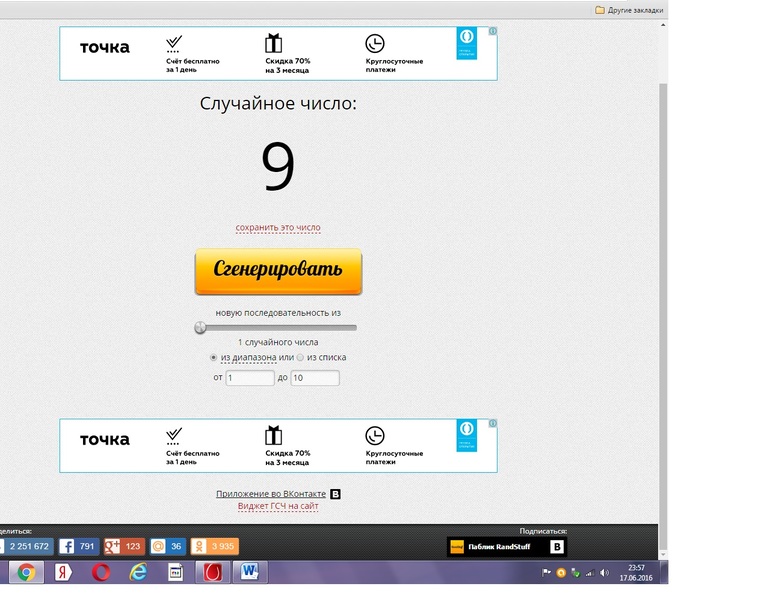Open the 'Виджет ГСЧ на сайт' link
The image size is (770, 616).
[278, 506]
